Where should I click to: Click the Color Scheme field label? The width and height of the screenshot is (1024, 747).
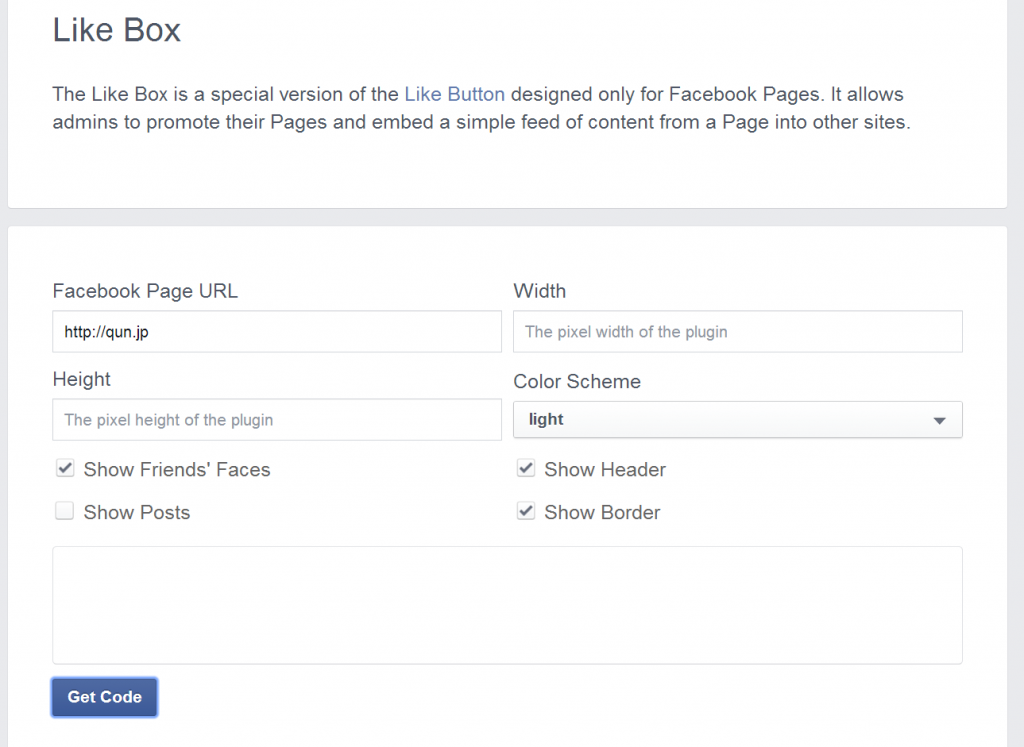coord(577,382)
